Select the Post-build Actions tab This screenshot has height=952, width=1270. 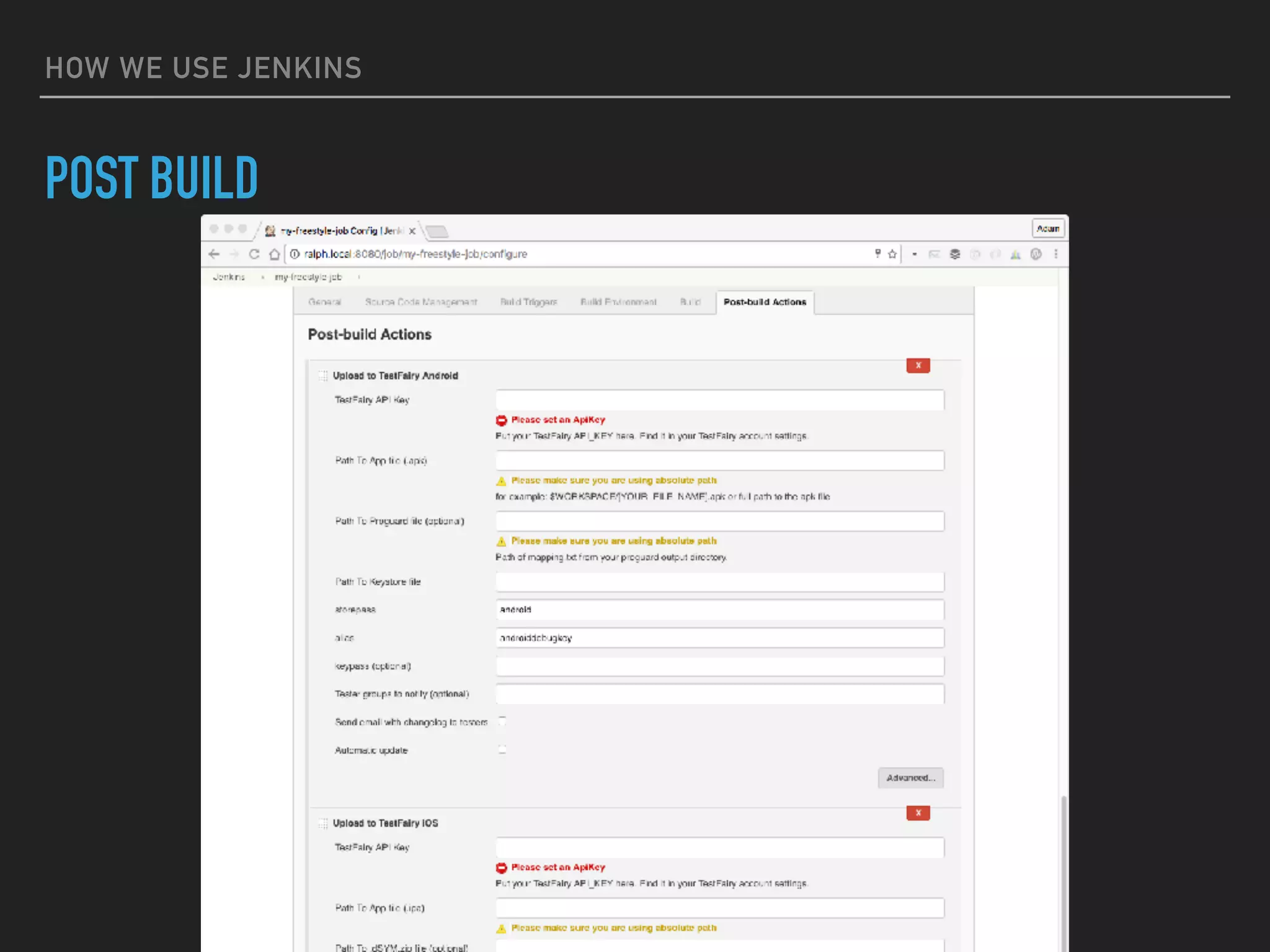pos(765,302)
